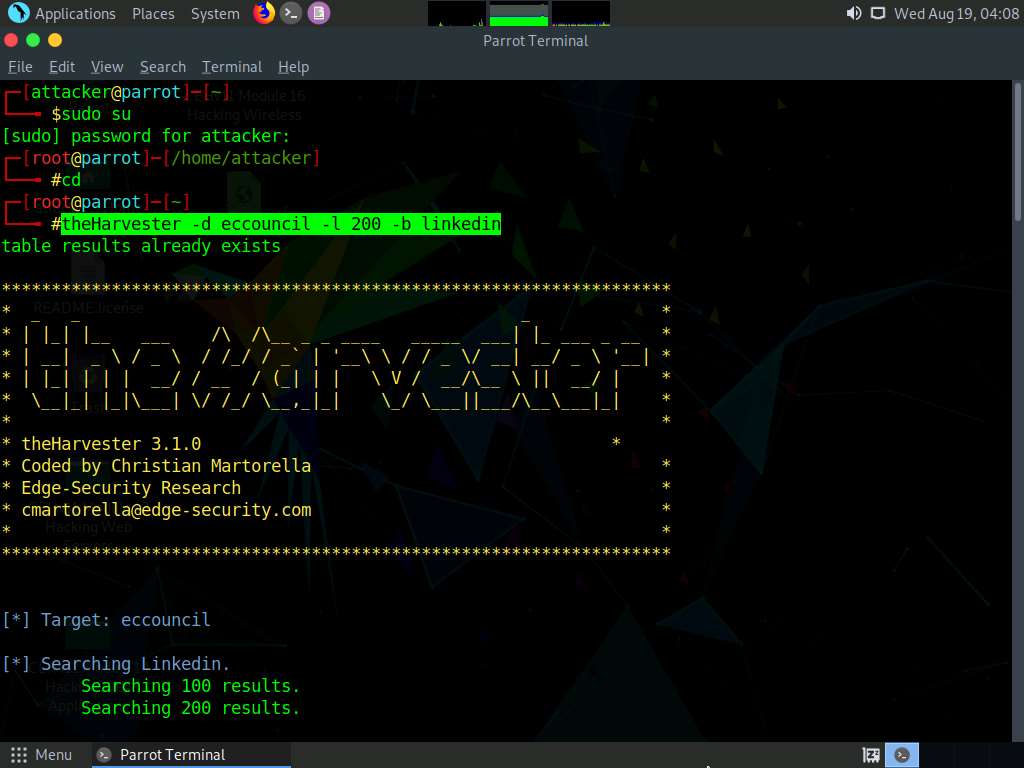Click the terminal vertical scrollbar thumb

click(x=1017, y=152)
